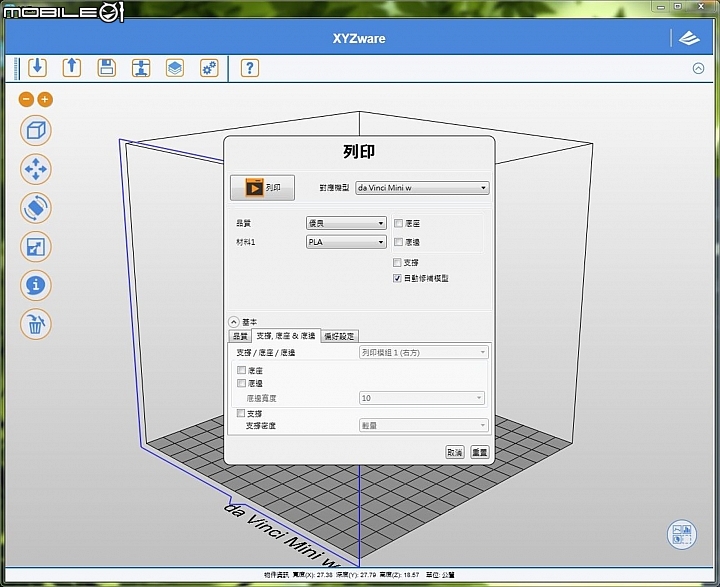Screen dimensions: 720x587
Task: Select the move arrows tool
Action: click(x=36, y=169)
